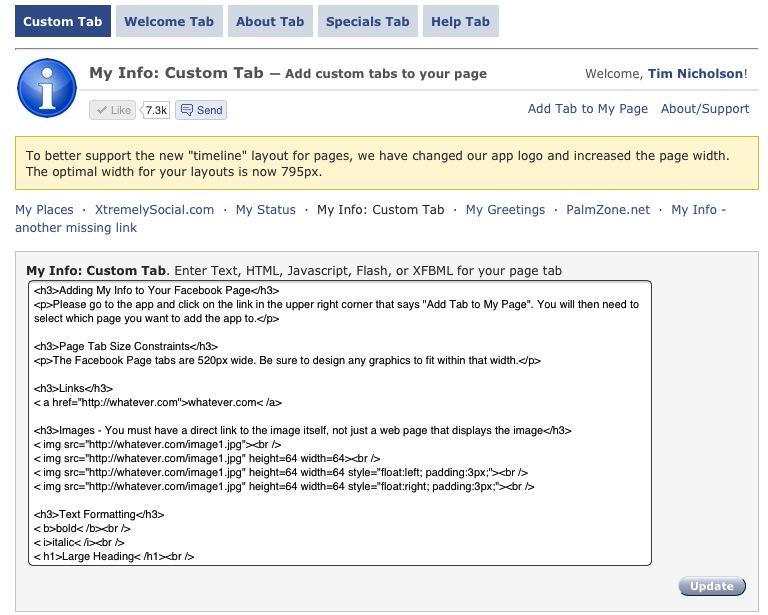Click the whatever.com anchor code line
The image size is (768, 615).
pyautogui.click(x=158, y=402)
